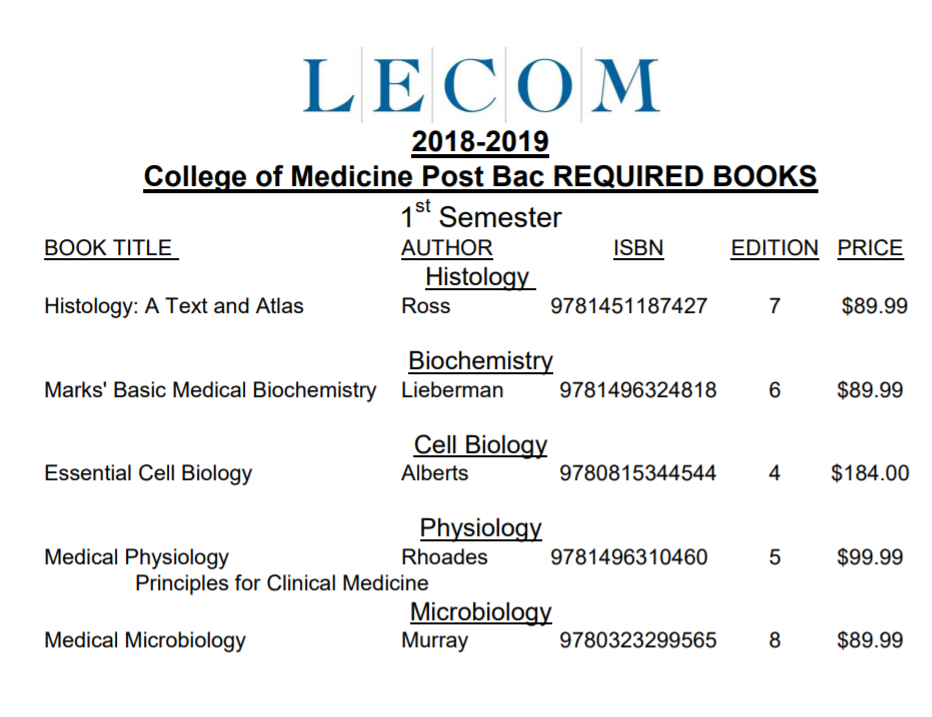Click the Histology: A Text and Atlas title
The width and height of the screenshot is (932, 717).
[173, 306]
